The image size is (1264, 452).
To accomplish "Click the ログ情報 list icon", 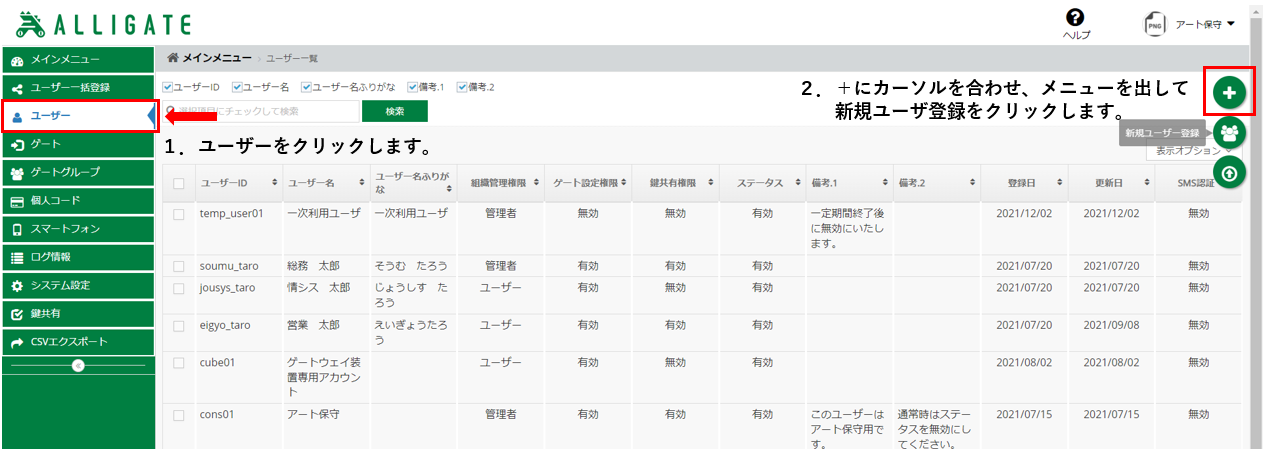I will pos(17,257).
